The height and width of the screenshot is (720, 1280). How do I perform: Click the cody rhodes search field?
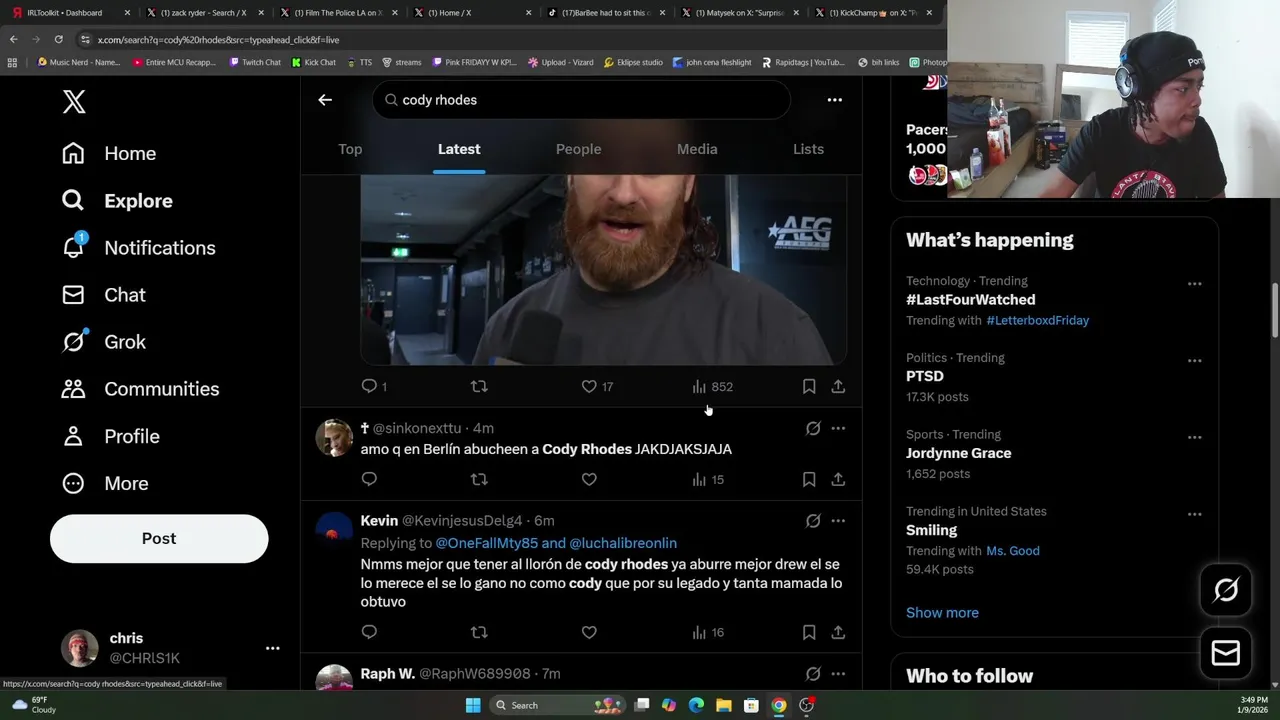582,100
